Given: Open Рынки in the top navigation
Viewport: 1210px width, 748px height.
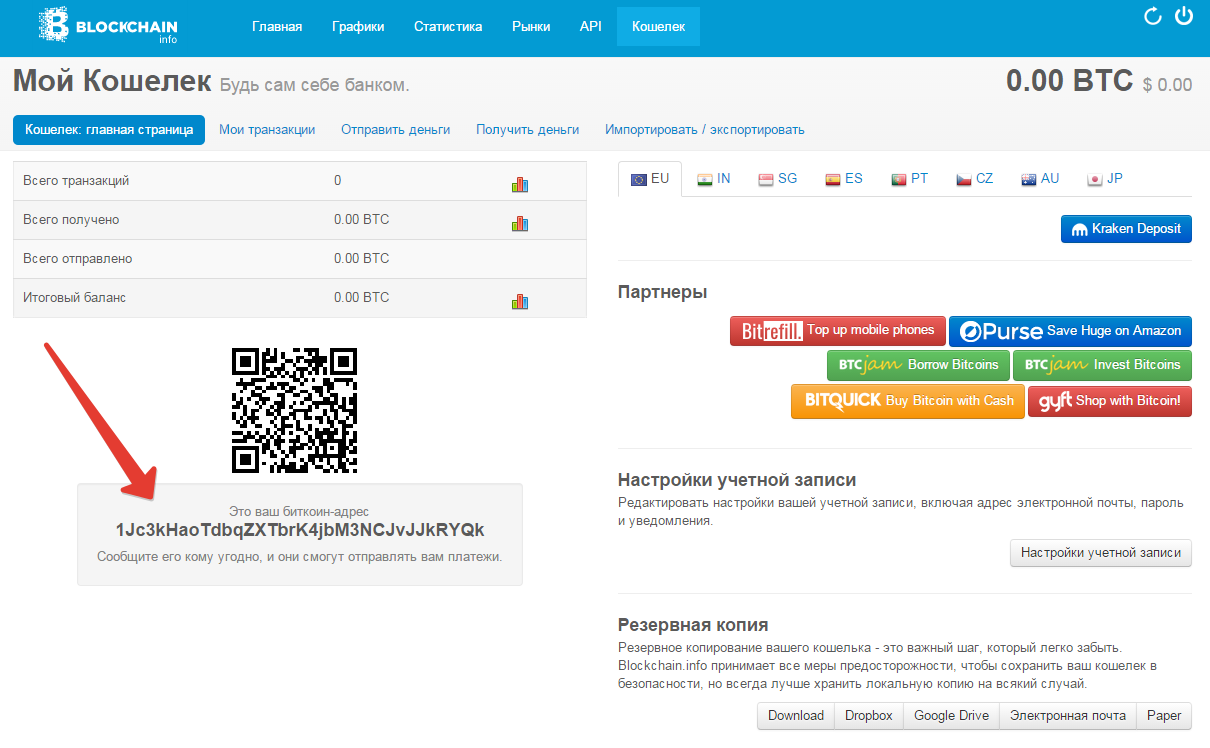Looking at the screenshot, I should pyautogui.click(x=531, y=27).
